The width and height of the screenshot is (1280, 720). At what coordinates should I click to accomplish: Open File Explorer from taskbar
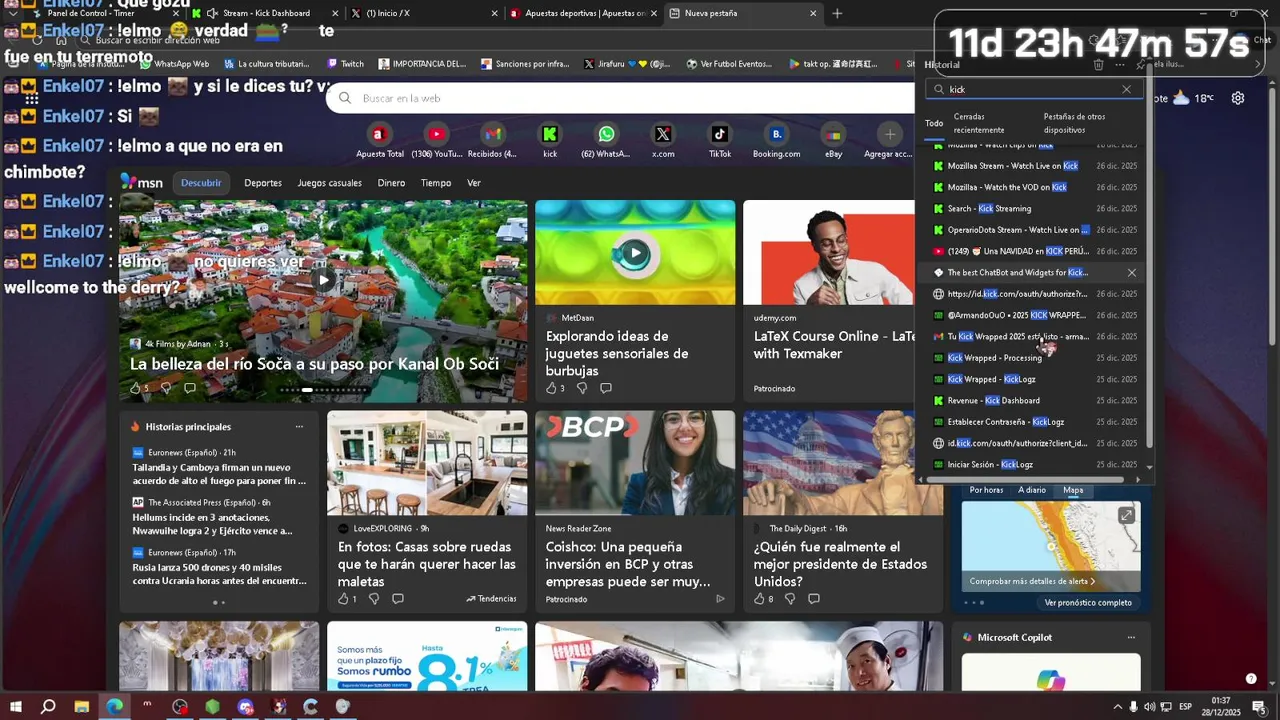[x=82, y=706]
